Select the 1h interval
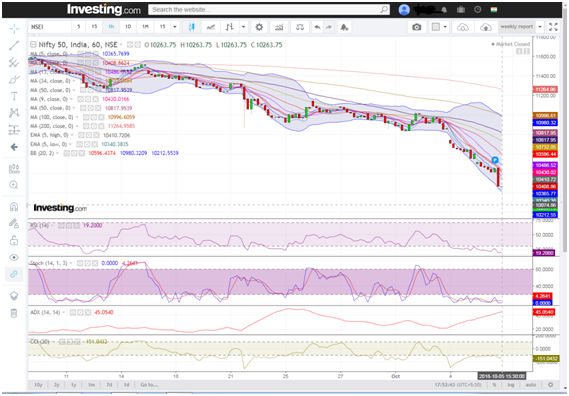 [111, 27]
